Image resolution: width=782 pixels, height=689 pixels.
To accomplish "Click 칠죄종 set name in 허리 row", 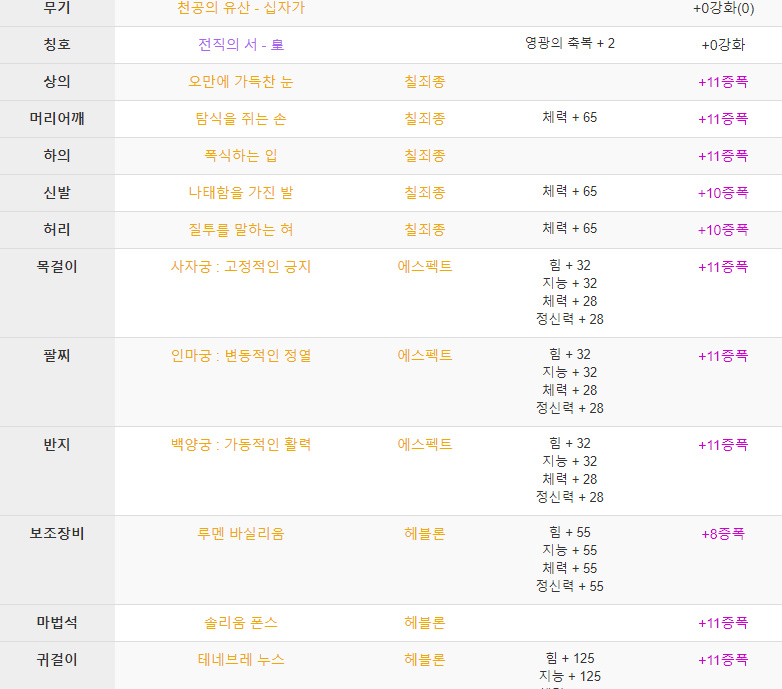I will (425, 229).
